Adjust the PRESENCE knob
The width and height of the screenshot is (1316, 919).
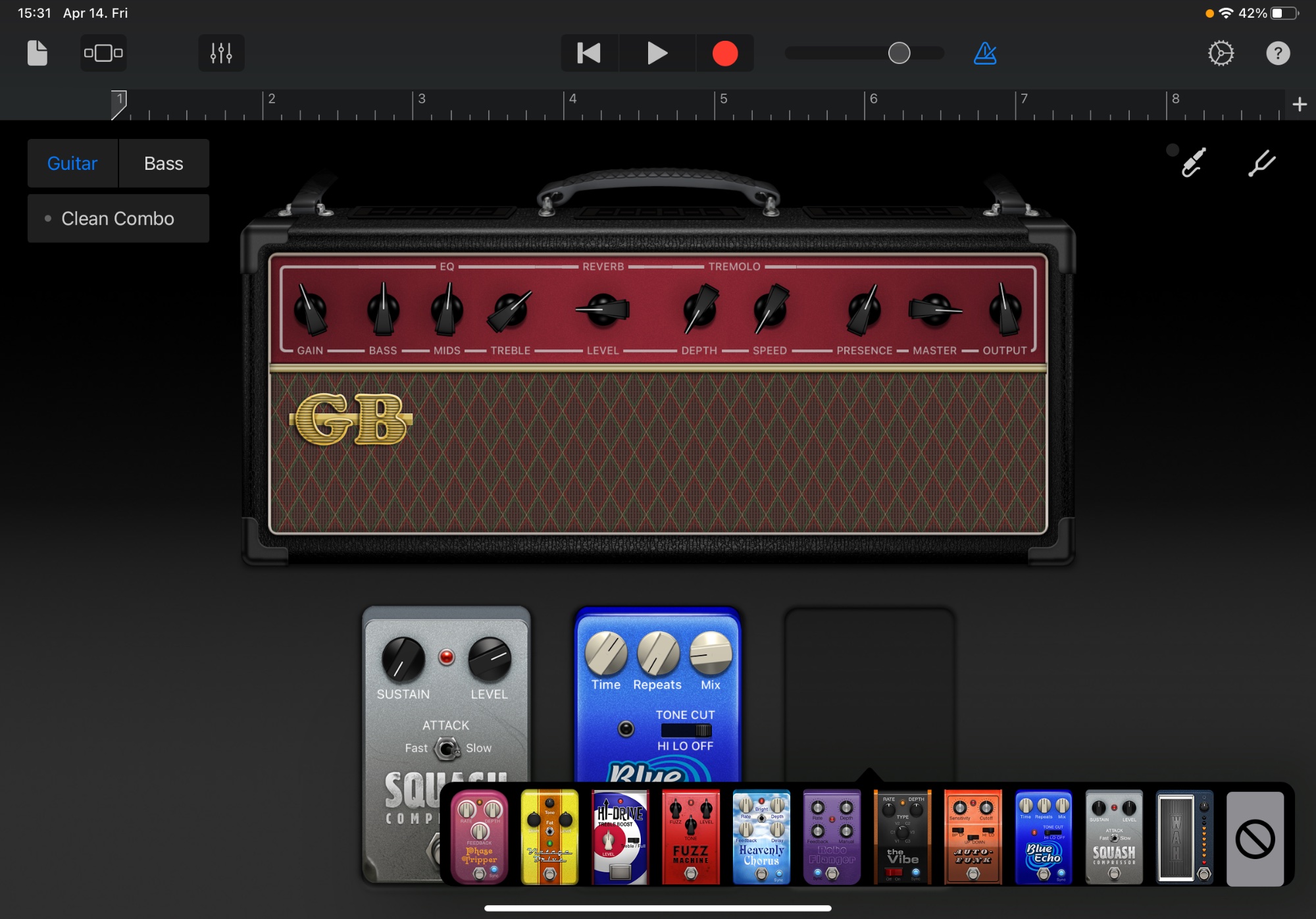coord(864,309)
